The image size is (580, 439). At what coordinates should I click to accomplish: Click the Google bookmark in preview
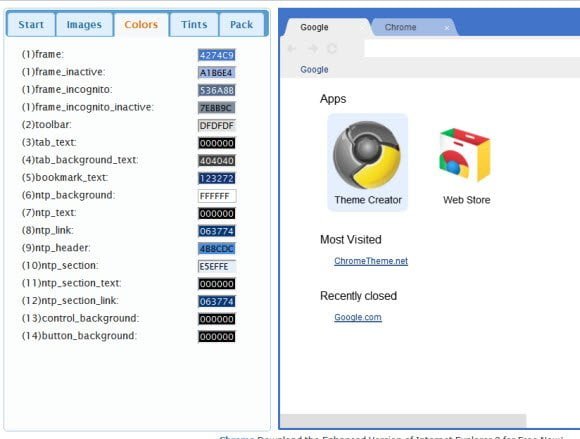[x=314, y=70]
